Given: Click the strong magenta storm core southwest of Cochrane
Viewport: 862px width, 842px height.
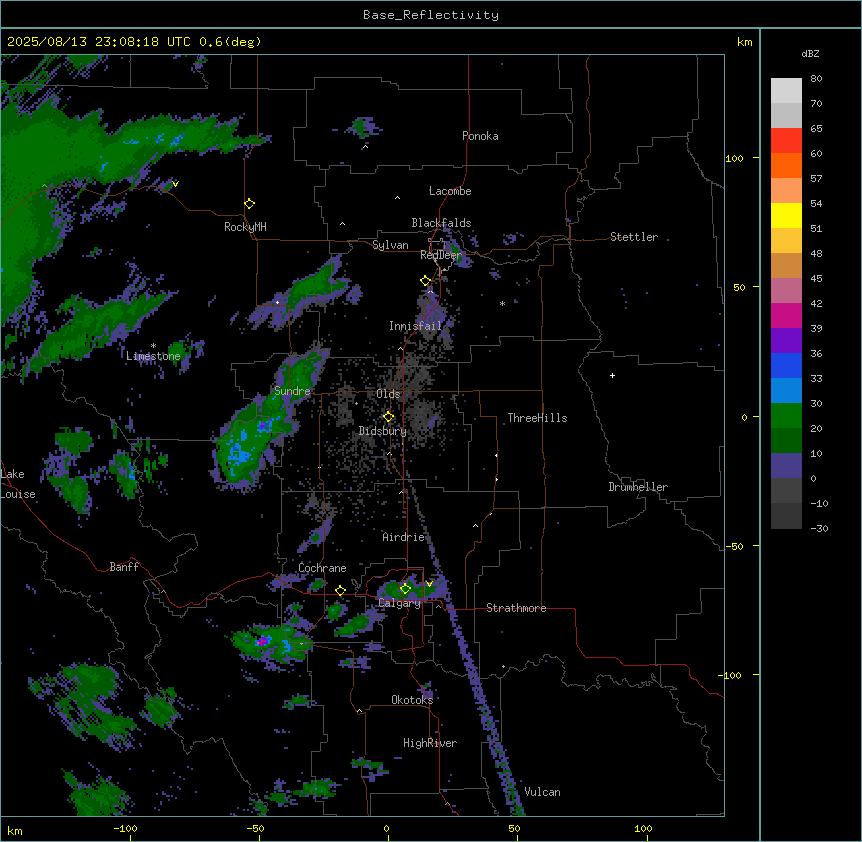Looking at the screenshot, I should click(x=262, y=641).
